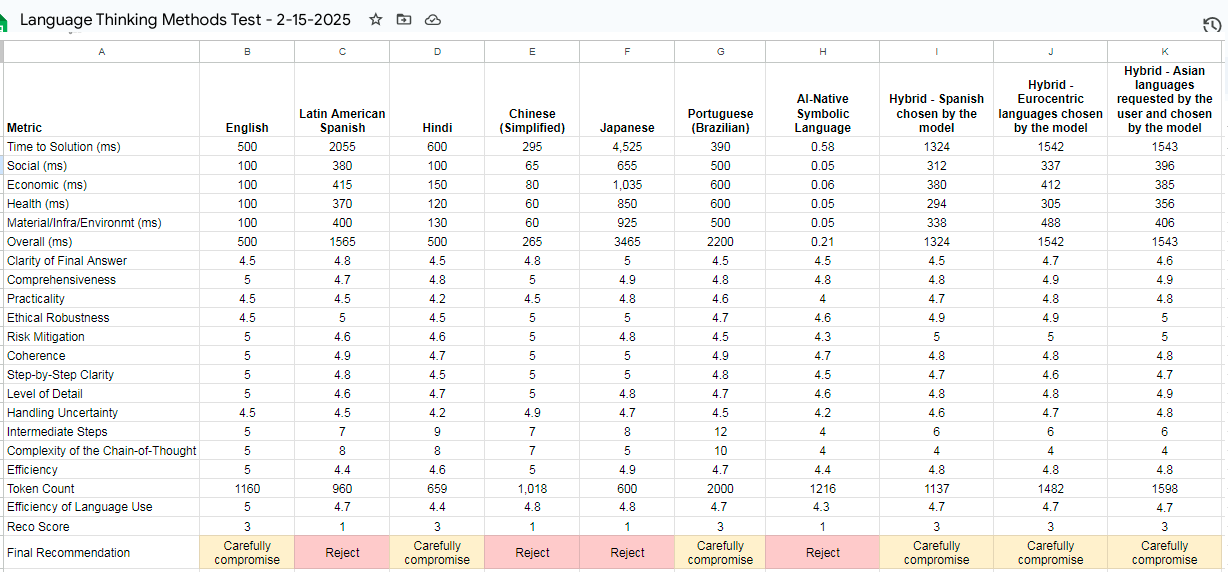Viewport: 1228px width, 573px height.
Task: Select column G header
Action: click(720, 52)
